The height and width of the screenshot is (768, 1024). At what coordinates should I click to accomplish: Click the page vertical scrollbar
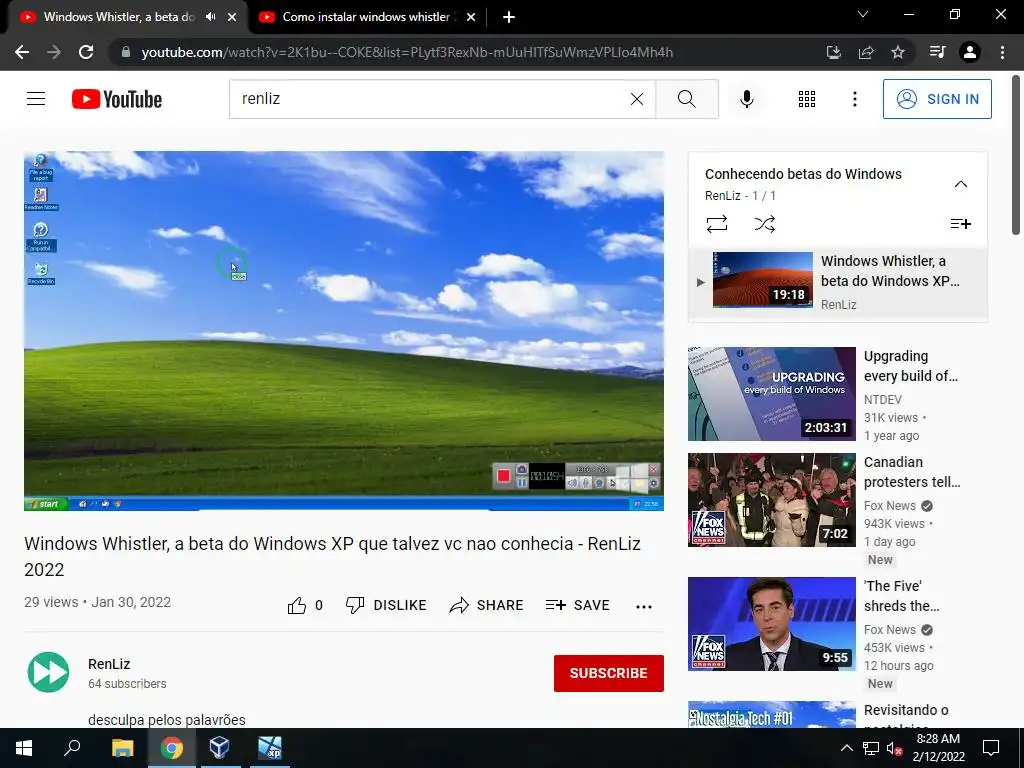pyautogui.click(x=1016, y=155)
